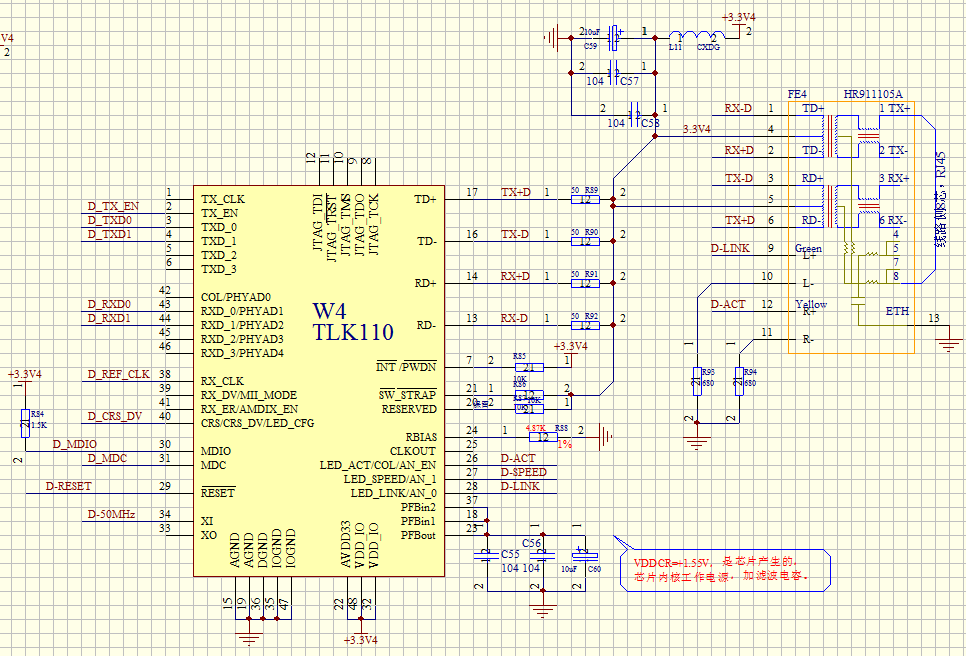Select capacitor C56
Screen dimensions: 966x656
coord(543,556)
